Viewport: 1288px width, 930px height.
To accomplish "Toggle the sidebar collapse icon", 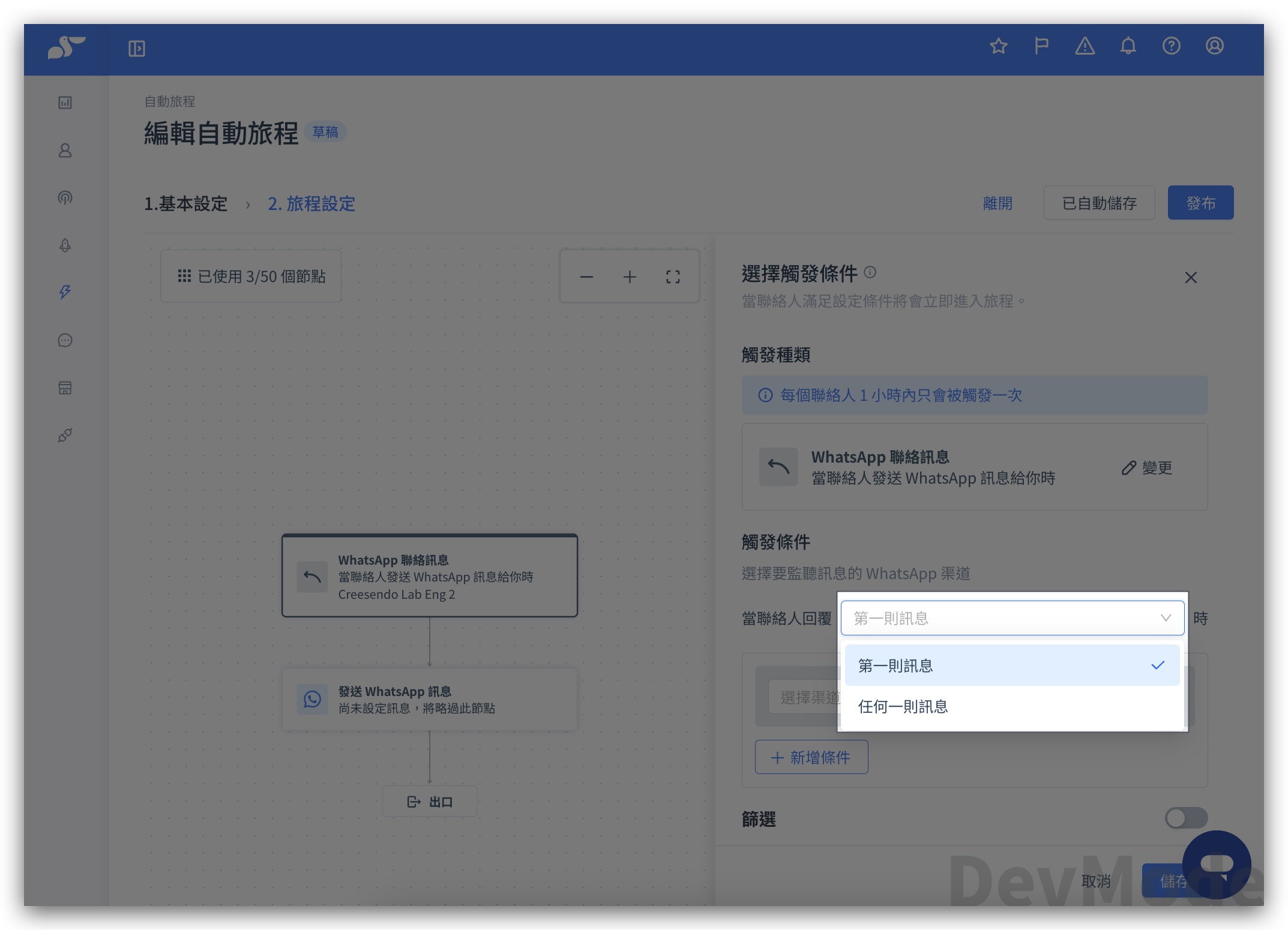I will (137, 48).
